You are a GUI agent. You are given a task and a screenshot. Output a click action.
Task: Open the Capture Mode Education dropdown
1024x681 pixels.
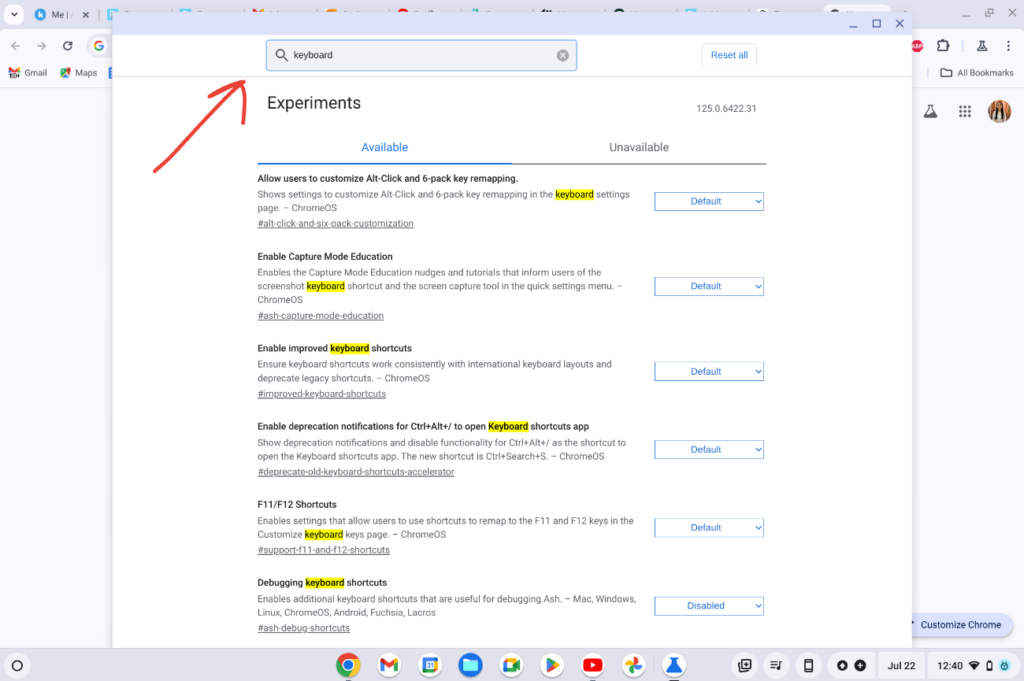coord(708,286)
